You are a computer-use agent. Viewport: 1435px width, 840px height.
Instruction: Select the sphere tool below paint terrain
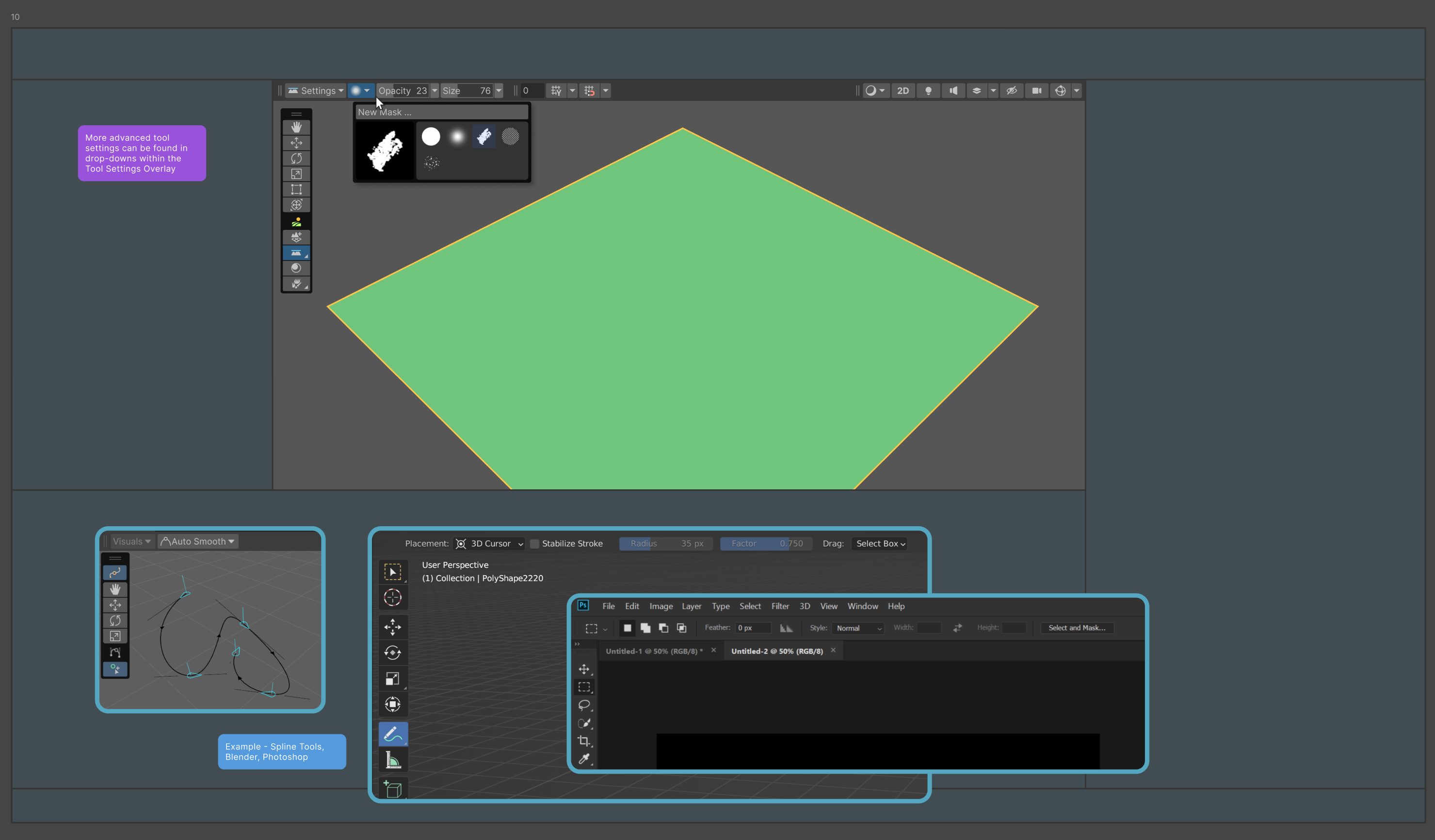tap(296, 268)
